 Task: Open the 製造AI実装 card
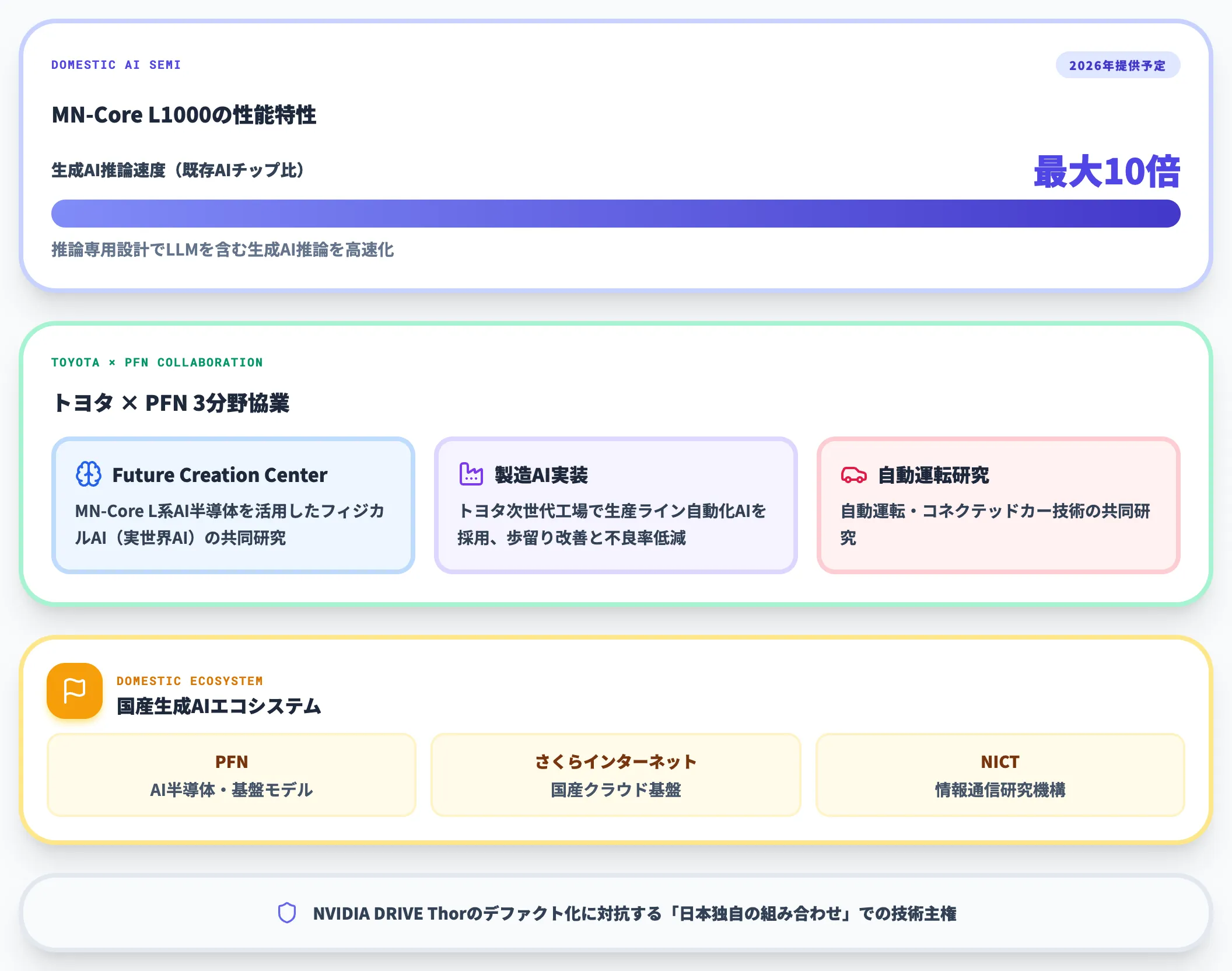pyautogui.click(x=615, y=505)
